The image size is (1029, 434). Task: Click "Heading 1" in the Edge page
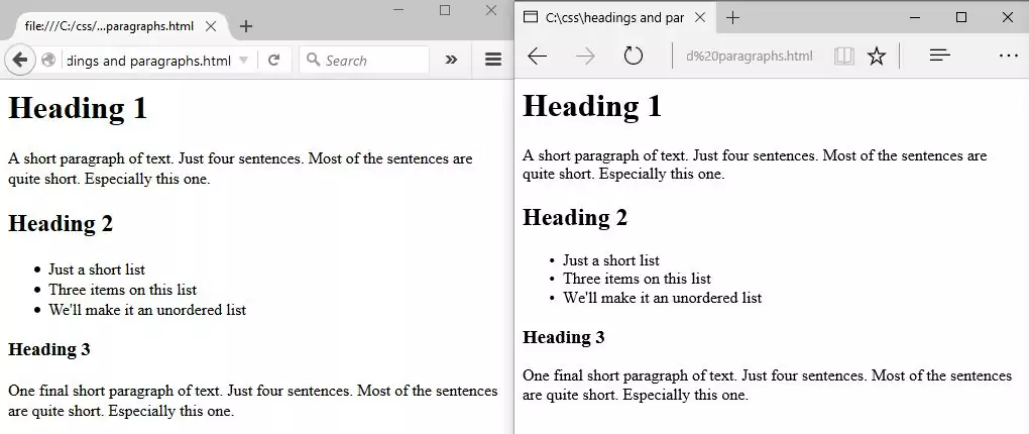click(592, 106)
